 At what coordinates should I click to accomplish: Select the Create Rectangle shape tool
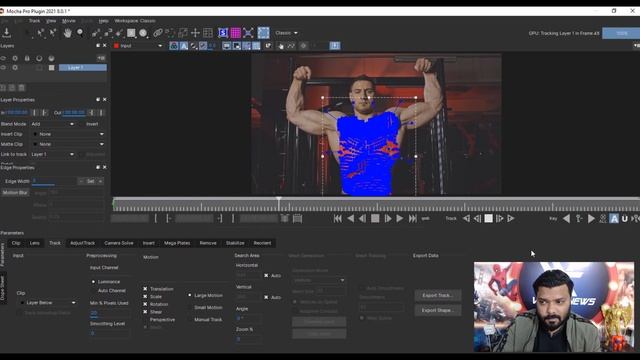click(131, 33)
